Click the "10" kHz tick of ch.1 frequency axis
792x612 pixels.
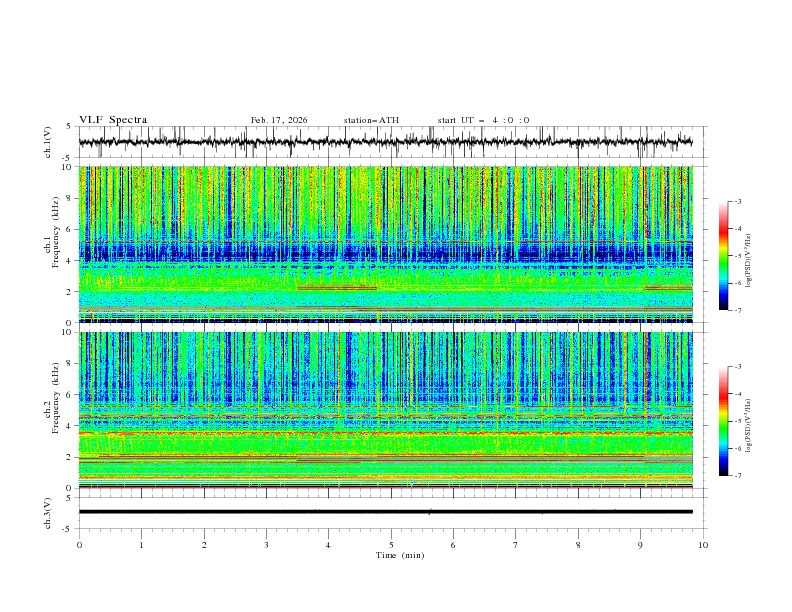pos(67,167)
